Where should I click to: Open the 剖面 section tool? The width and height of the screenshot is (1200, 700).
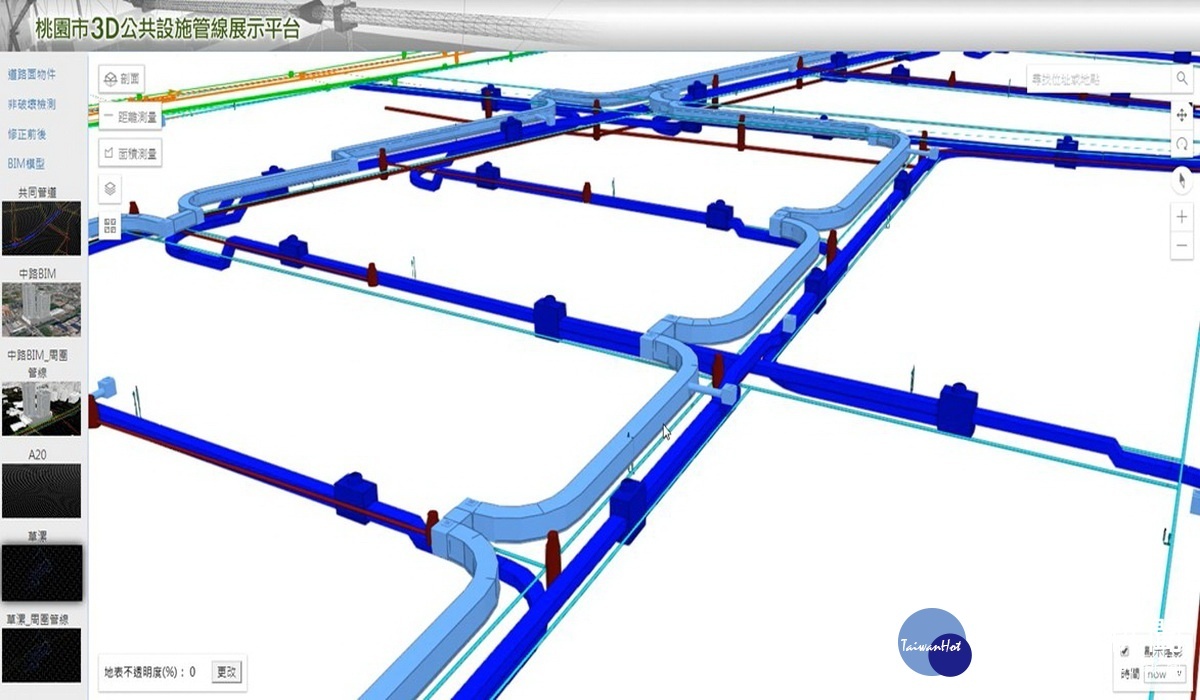pyautogui.click(x=121, y=79)
